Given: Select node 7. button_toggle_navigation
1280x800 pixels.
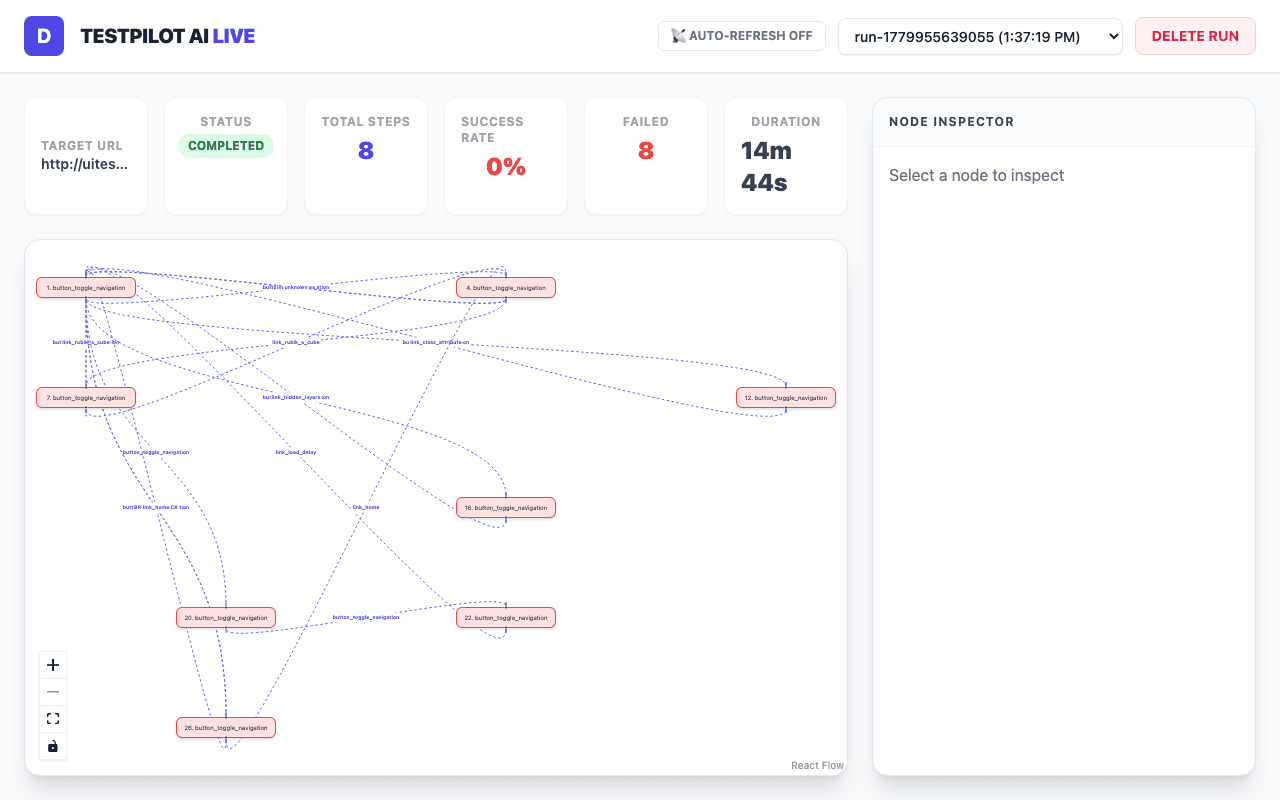Looking at the screenshot, I should 86,398.
